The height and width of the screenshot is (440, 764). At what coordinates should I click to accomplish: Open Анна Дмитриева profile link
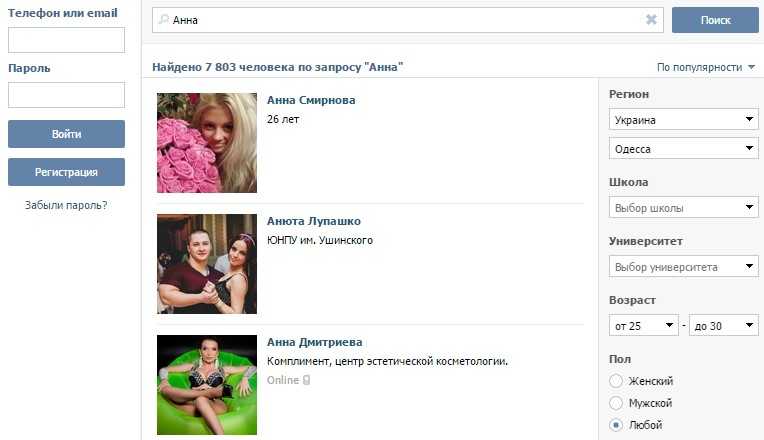314,342
